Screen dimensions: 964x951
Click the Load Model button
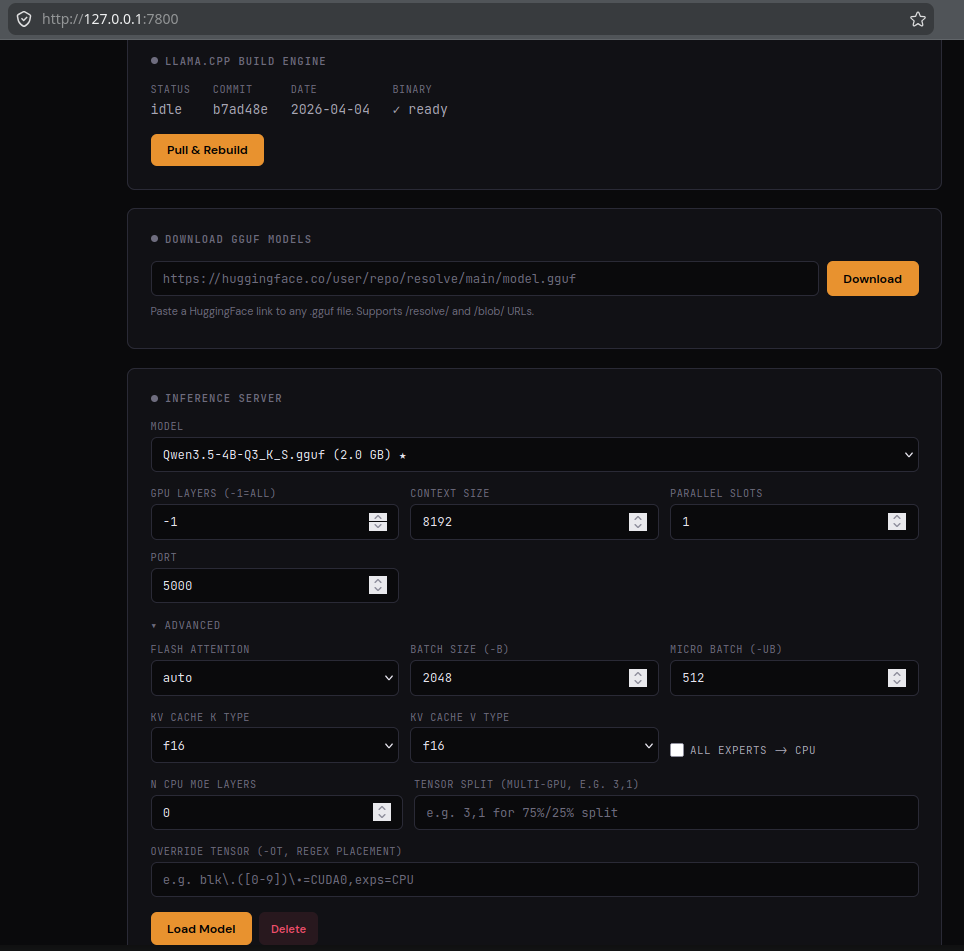coord(201,928)
